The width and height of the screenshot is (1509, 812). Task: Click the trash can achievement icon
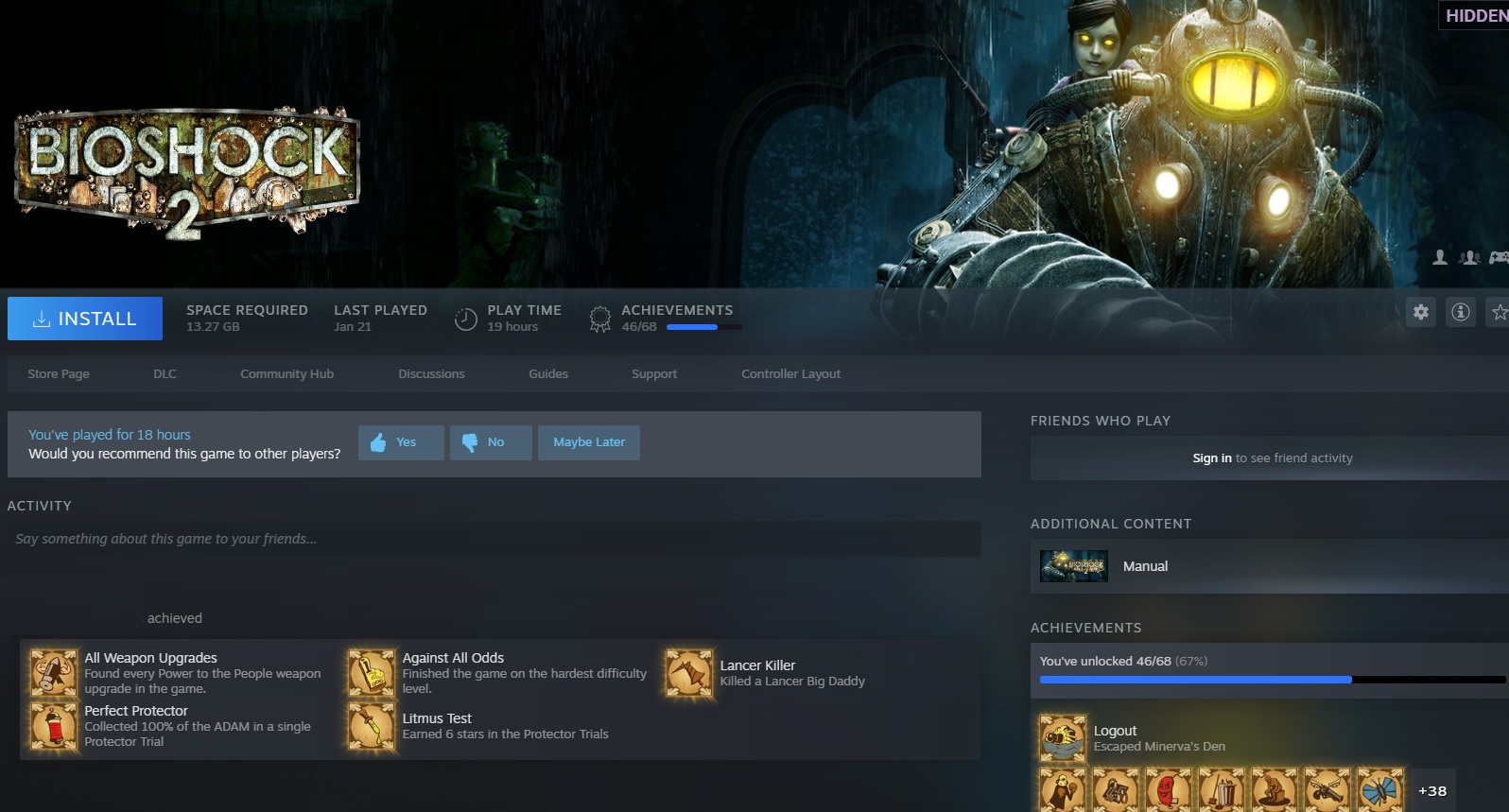(x=1222, y=790)
